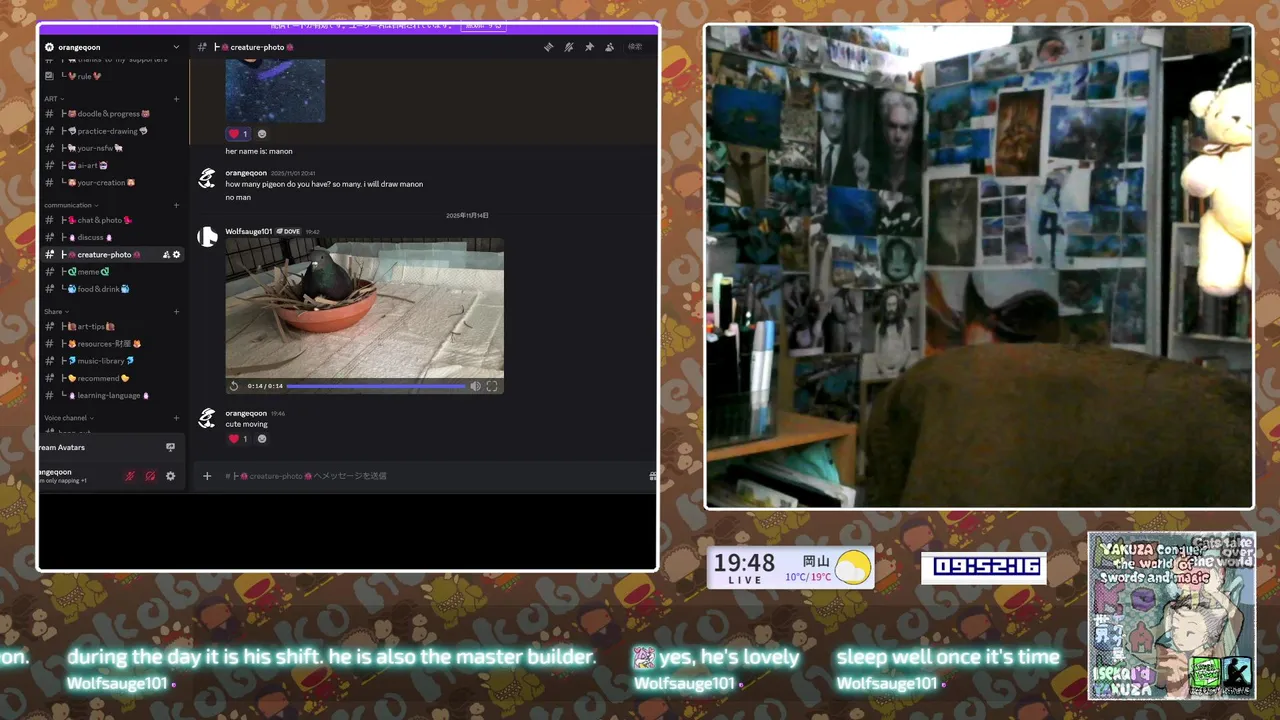Toggle the pigeon video volume icon
This screenshot has height=720, width=1280.
[x=476, y=386]
